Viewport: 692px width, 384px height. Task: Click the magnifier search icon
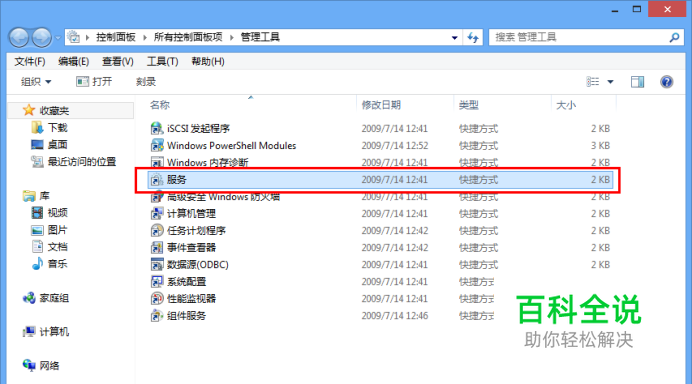pyautogui.click(x=674, y=38)
